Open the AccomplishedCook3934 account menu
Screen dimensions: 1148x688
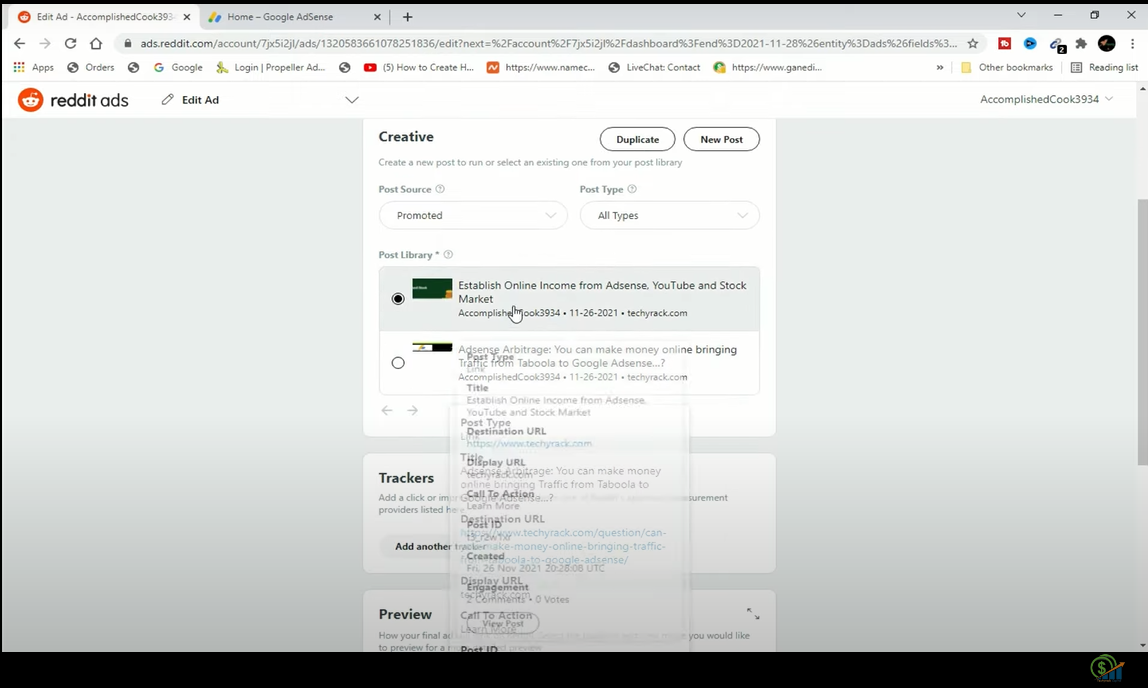coord(1046,100)
